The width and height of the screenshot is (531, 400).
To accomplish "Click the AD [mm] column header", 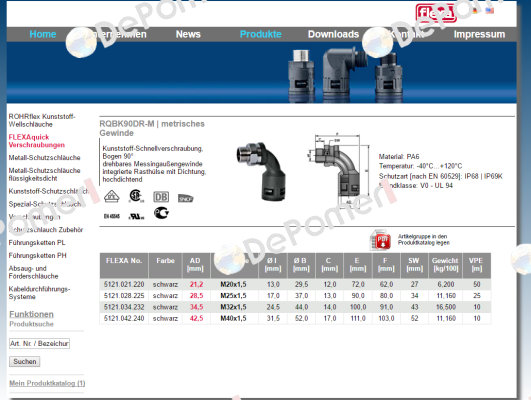I will [195, 265].
